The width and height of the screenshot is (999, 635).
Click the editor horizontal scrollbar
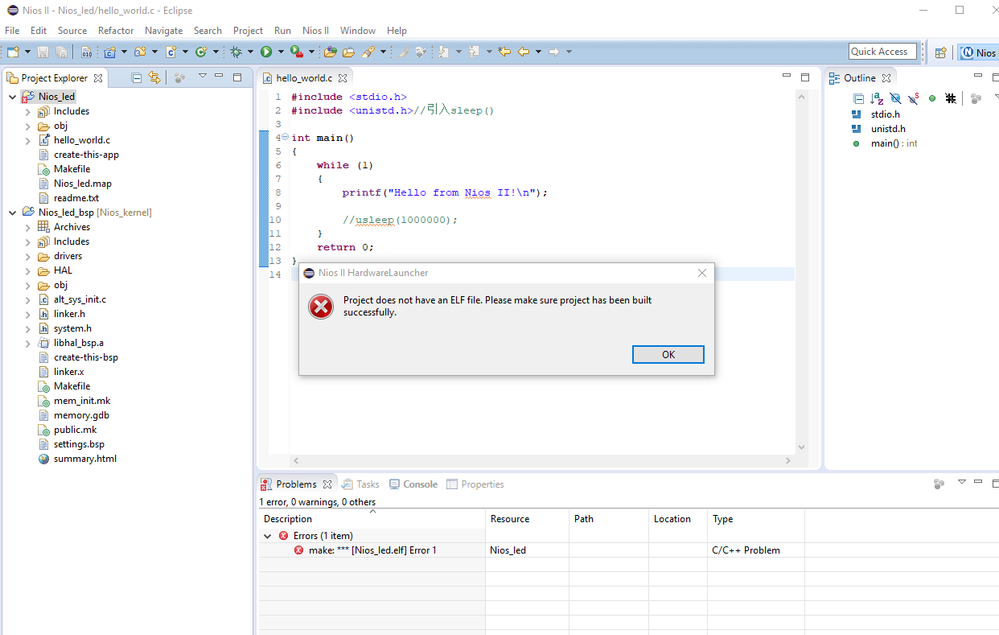click(x=540, y=460)
